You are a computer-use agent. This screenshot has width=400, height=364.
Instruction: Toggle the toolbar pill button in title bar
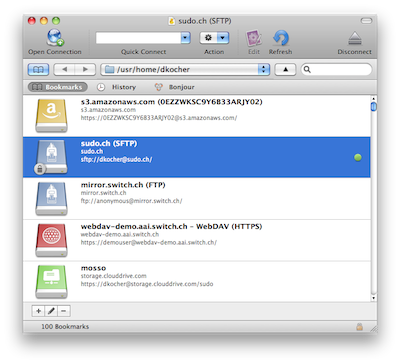coord(366,21)
